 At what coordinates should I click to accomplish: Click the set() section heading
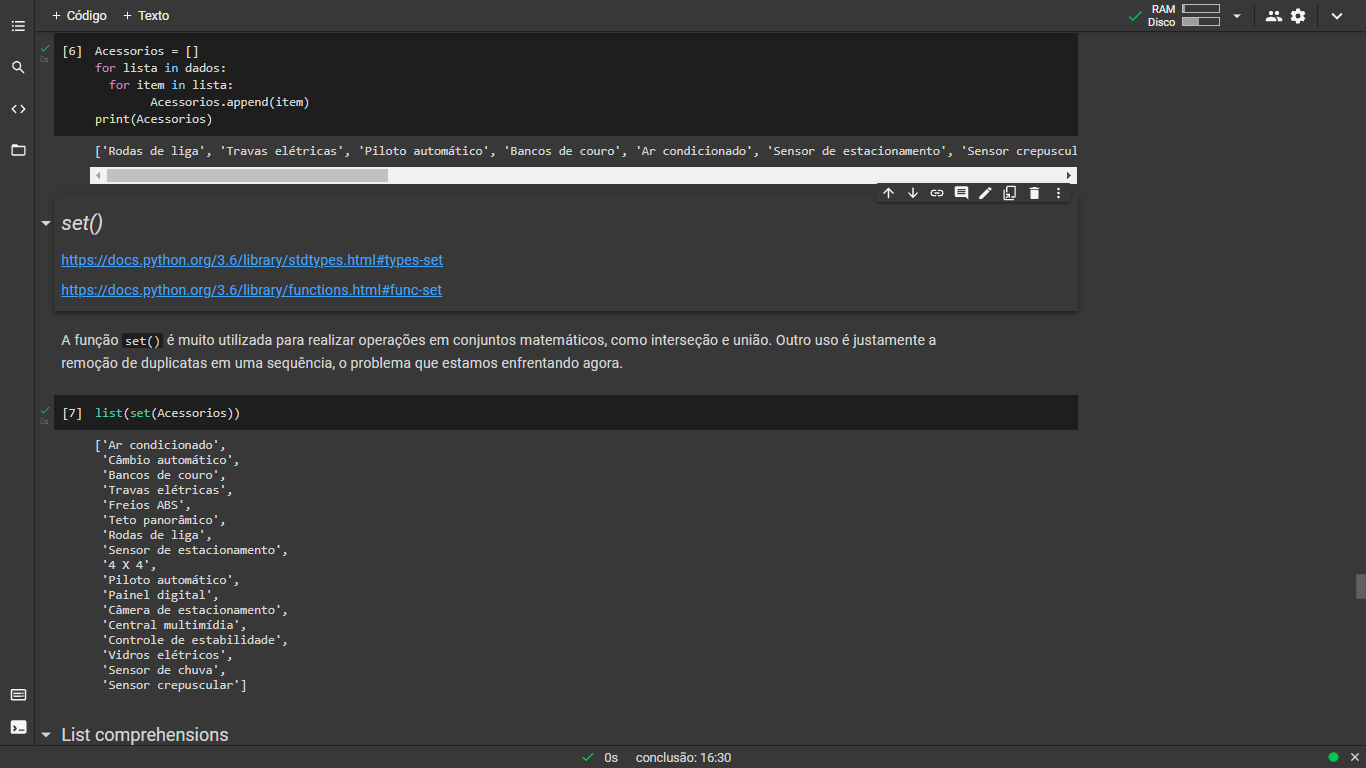pyautogui.click(x=82, y=223)
